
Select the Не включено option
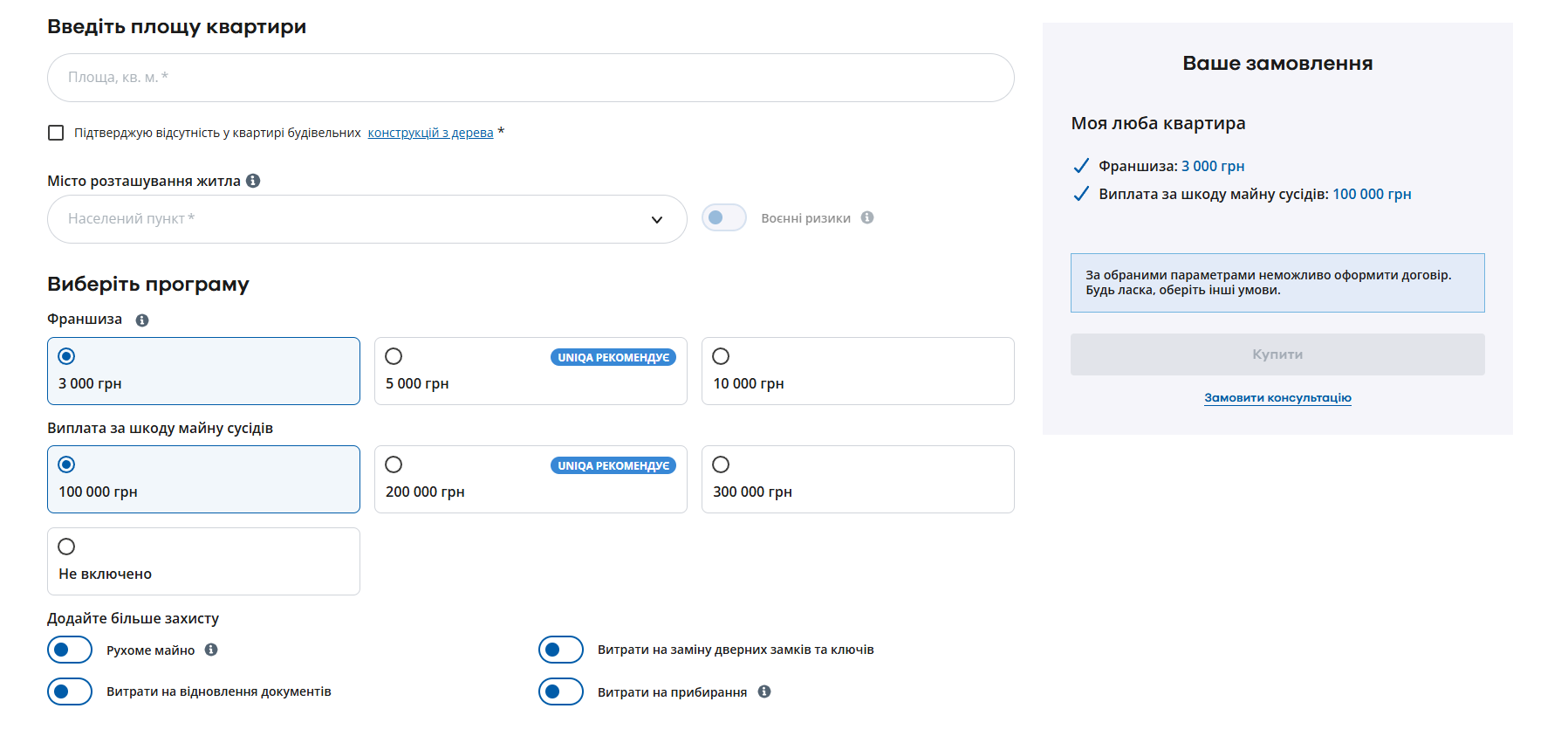[66, 547]
